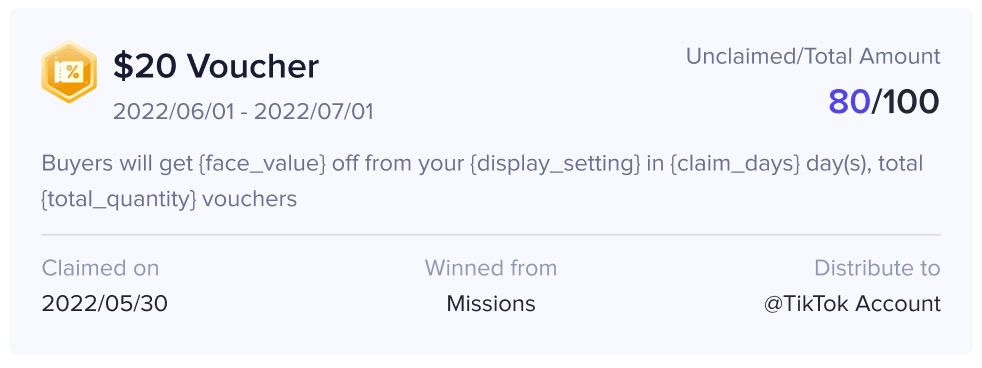Click the Winned from label
Screen dimensions: 982x368
coord(491,268)
